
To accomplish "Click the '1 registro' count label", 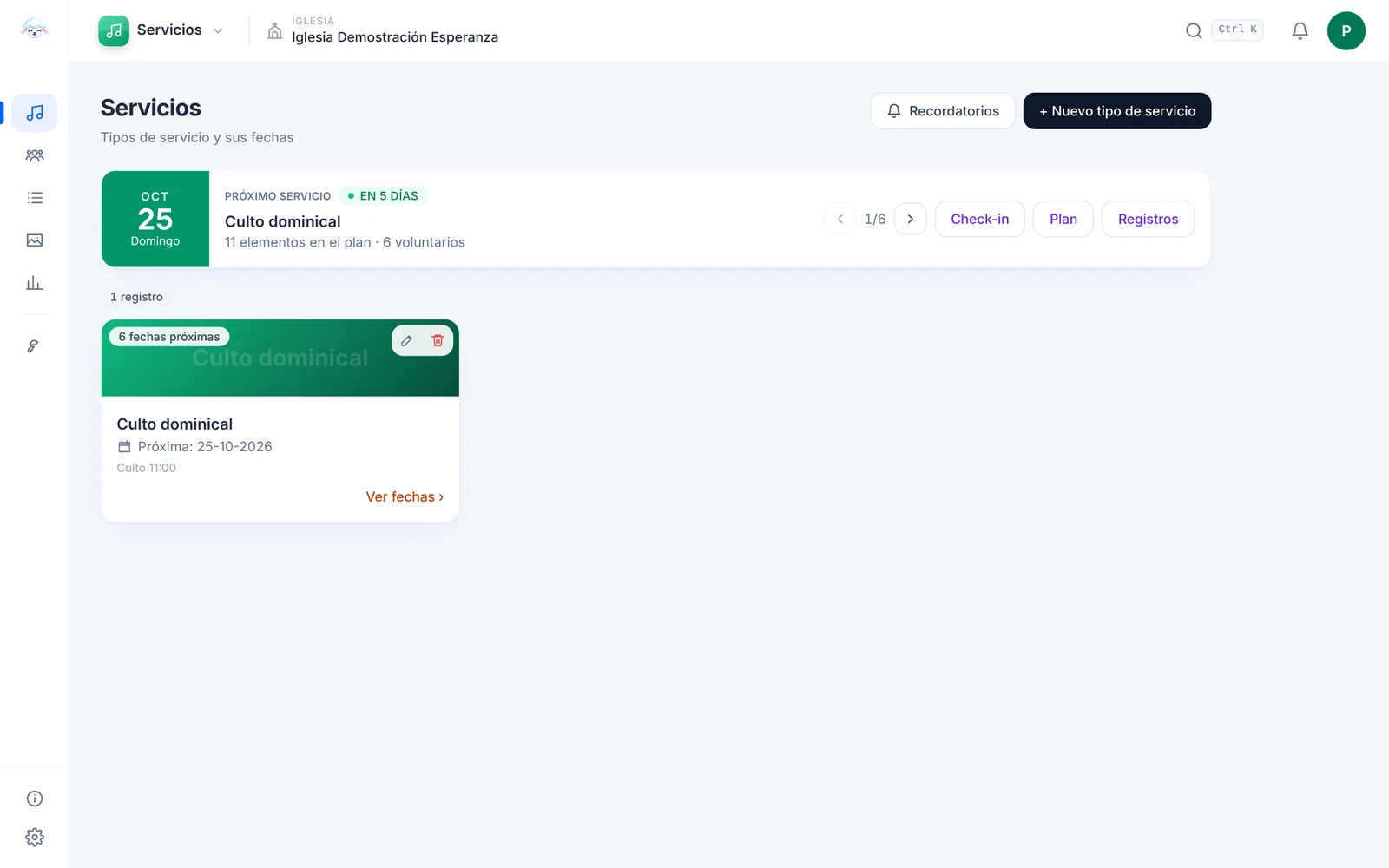I will pos(136,297).
